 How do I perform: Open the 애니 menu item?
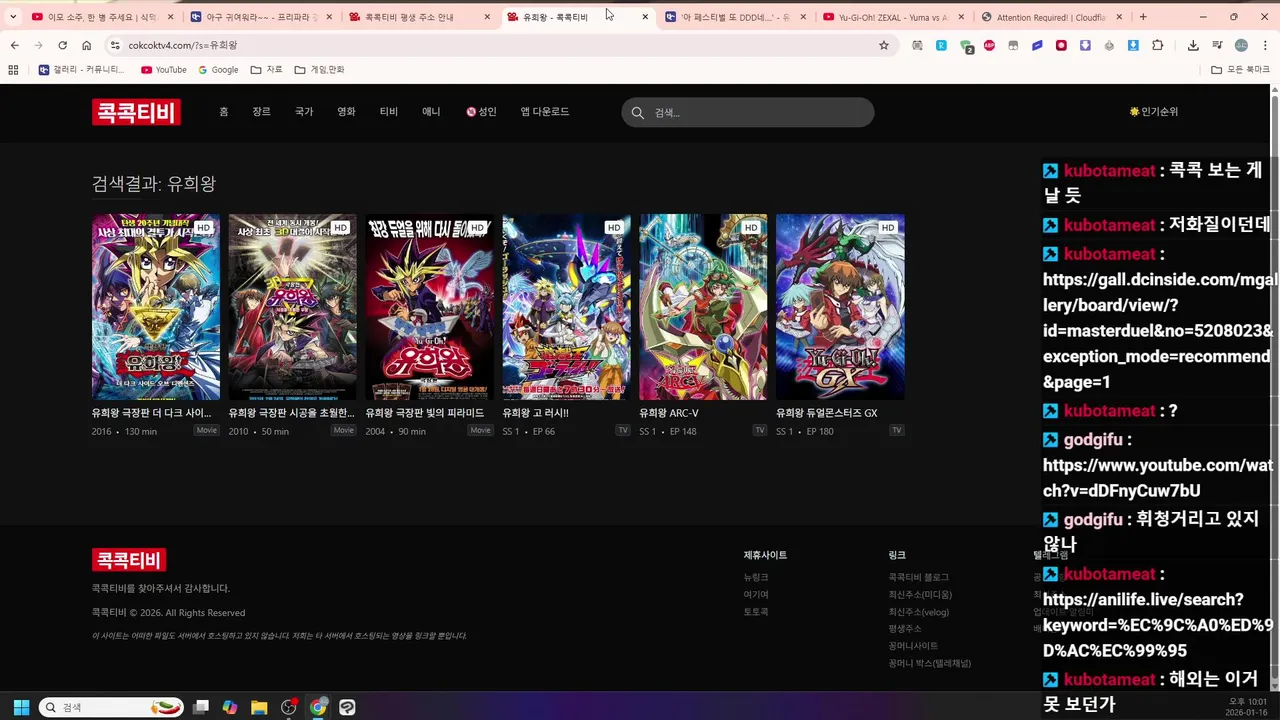tap(431, 112)
